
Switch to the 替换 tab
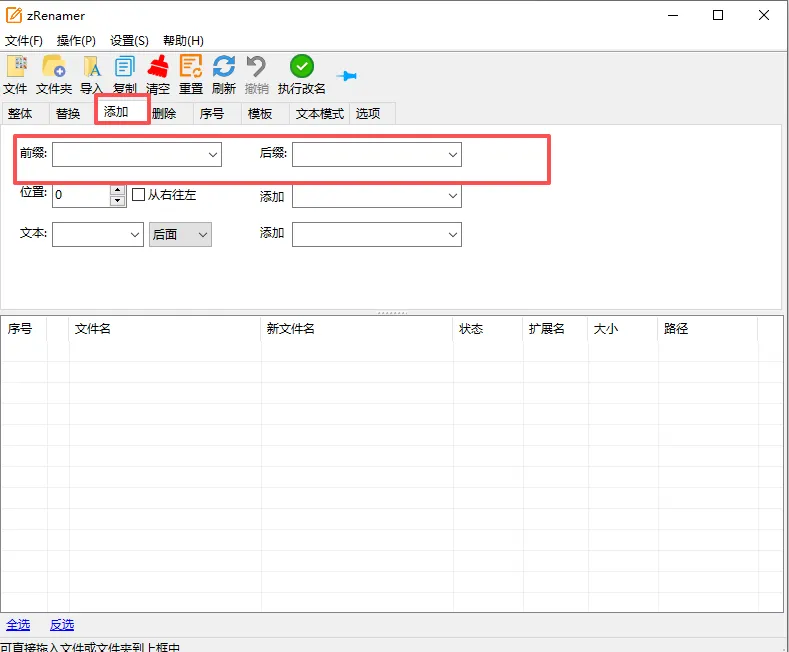(72, 114)
